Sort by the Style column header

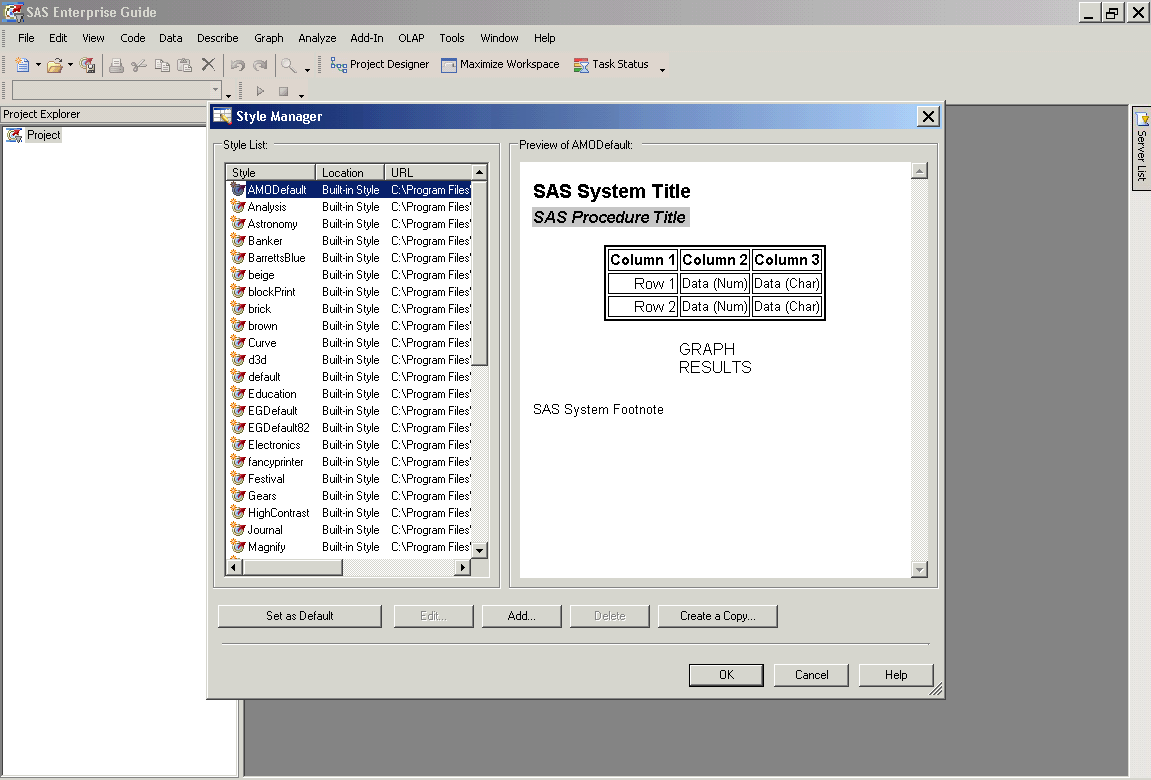271,172
